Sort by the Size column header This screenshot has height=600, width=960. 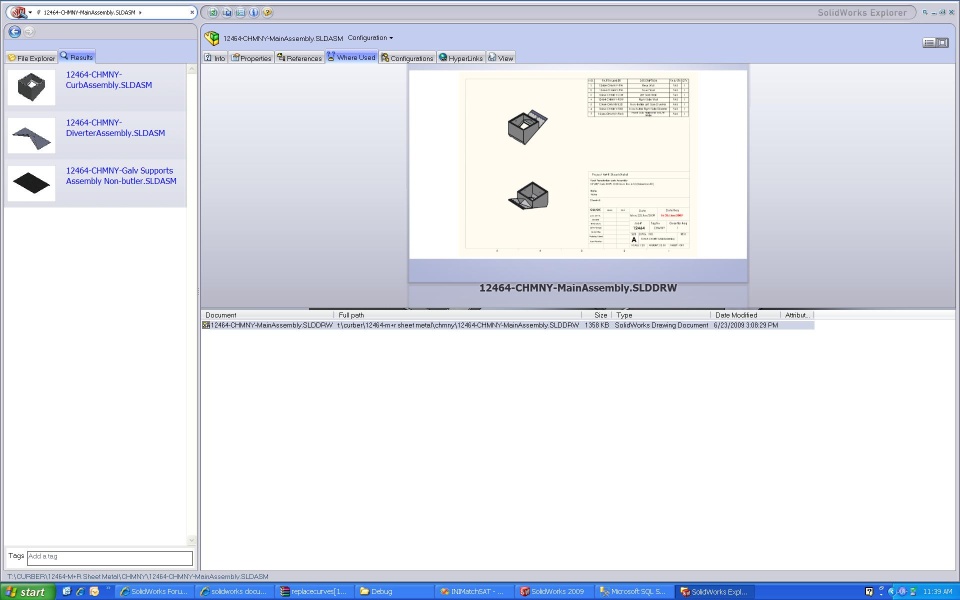coord(597,315)
